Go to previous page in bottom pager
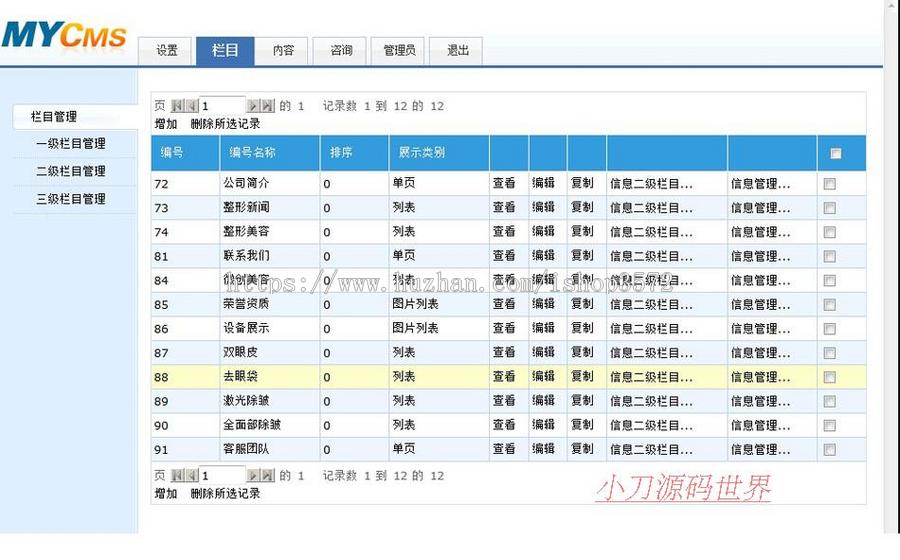900x560 pixels. coord(191,475)
